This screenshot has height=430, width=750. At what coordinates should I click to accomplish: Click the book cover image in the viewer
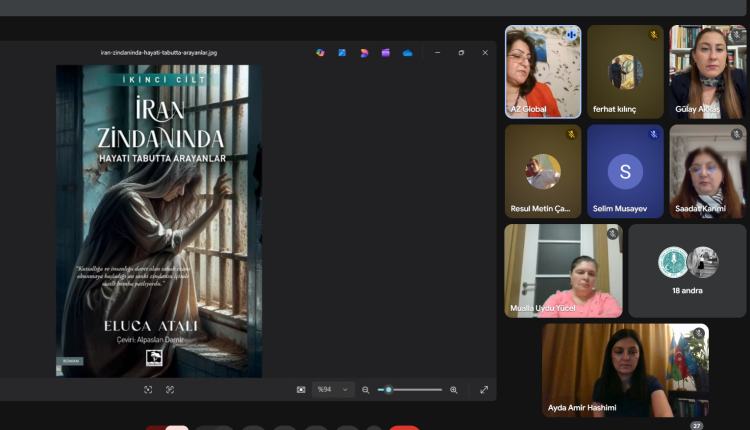point(159,221)
